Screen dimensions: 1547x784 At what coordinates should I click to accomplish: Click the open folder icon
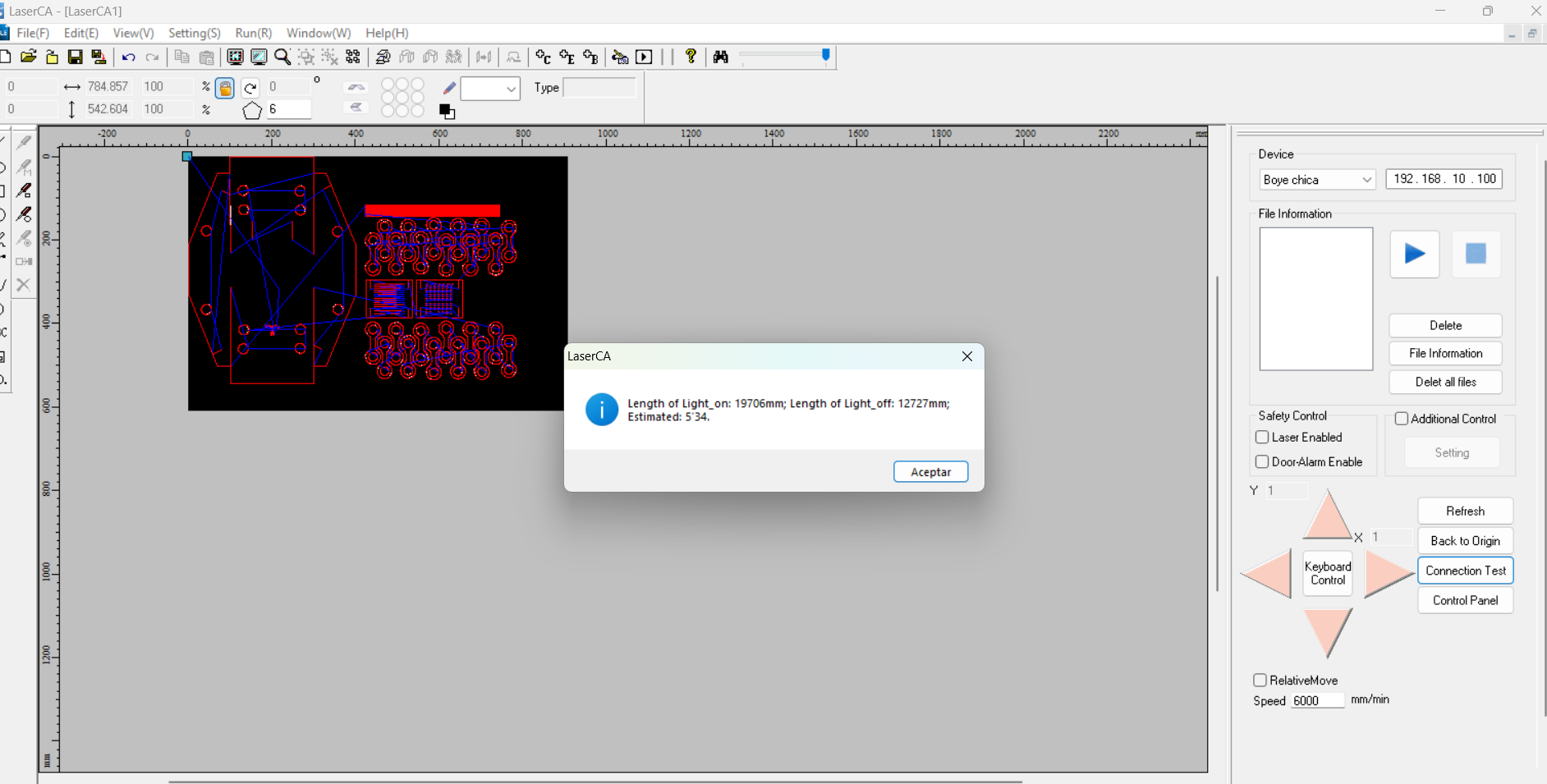tap(28, 57)
